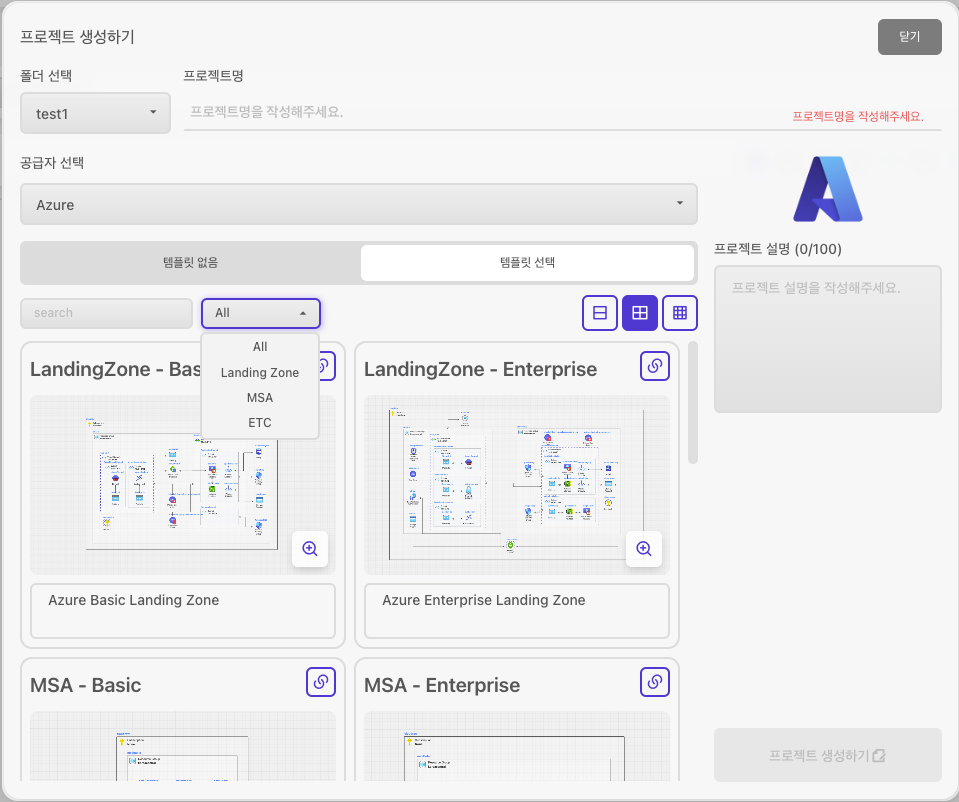Expand the Azure provider dropdown
This screenshot has height=802, width=959.
[358, 204]
